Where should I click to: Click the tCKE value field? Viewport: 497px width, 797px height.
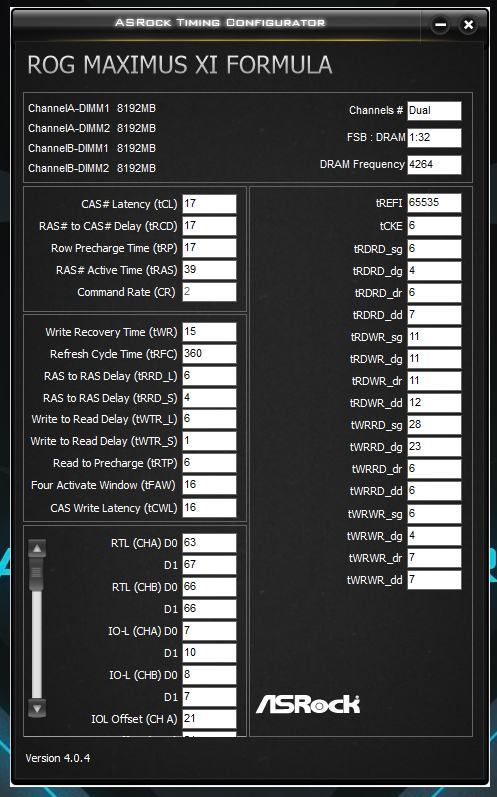pos(434,226)
